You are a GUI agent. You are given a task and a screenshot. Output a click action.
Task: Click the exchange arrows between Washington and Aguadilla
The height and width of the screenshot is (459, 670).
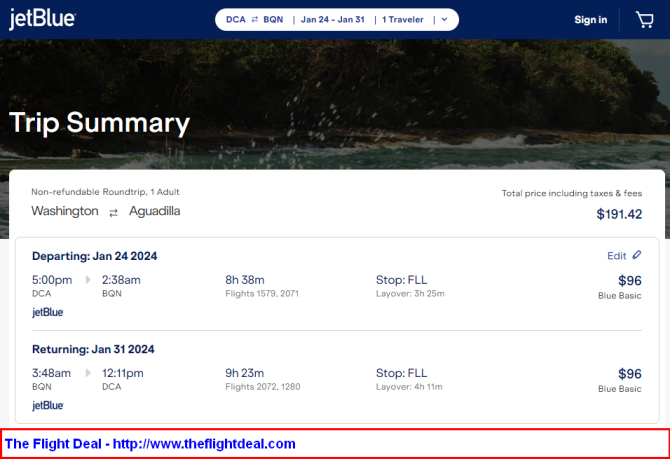[113, 212]
